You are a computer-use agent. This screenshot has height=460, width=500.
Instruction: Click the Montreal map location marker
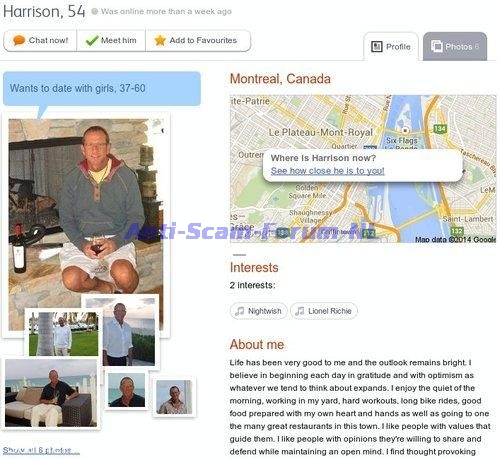pos(405,130)
